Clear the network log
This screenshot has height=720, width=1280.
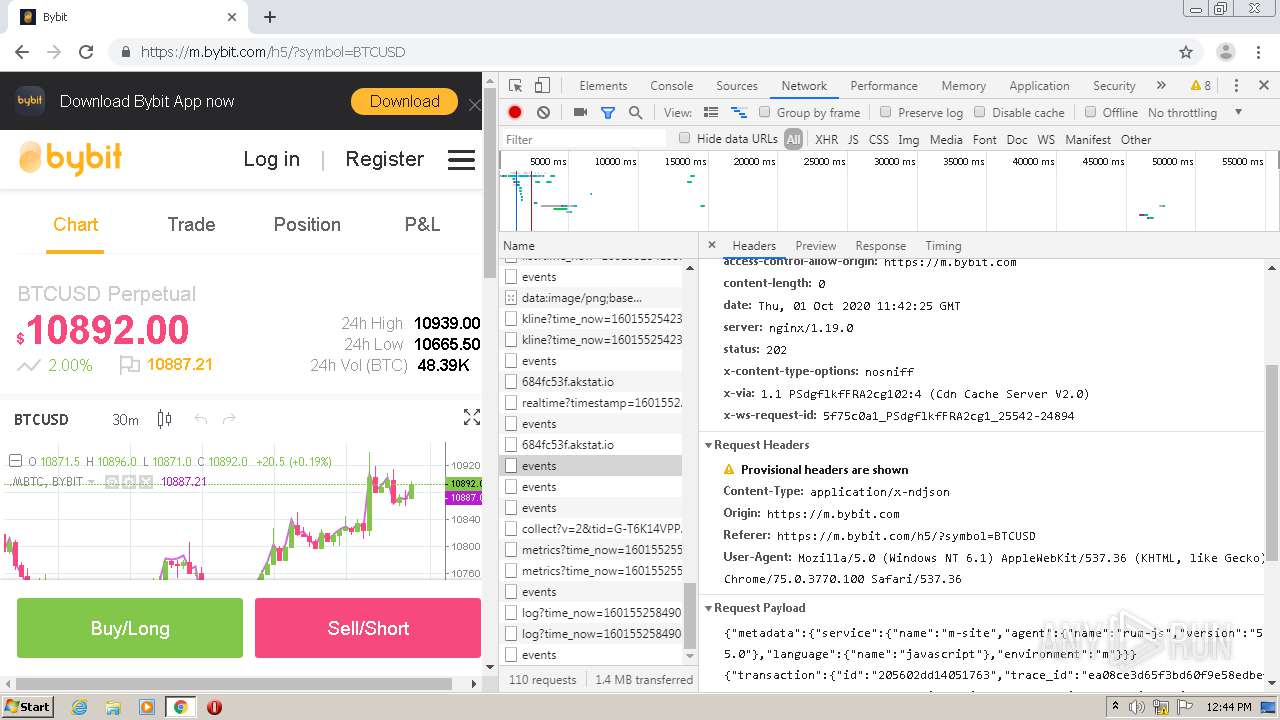coord(543,113)
